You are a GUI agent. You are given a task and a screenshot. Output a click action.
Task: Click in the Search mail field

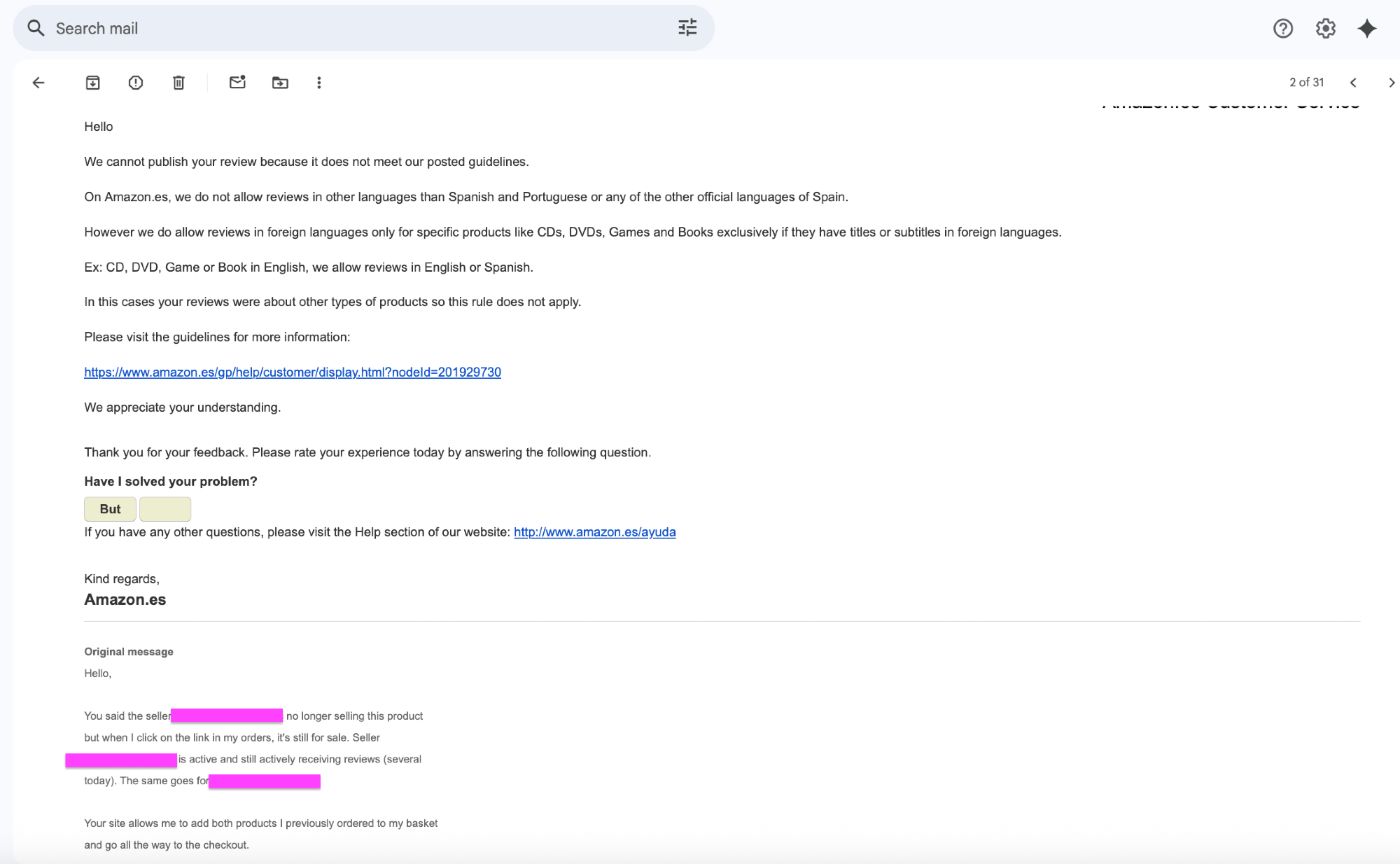point(350,29)
